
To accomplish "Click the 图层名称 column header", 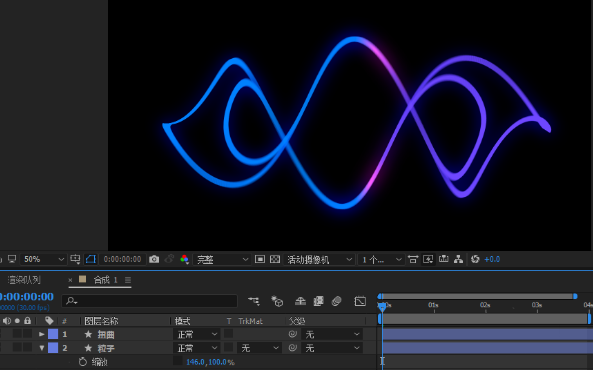I will 101,321.
